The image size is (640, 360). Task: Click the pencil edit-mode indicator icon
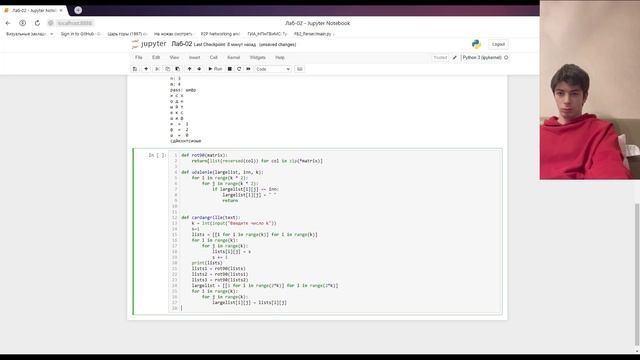[455, 58]
